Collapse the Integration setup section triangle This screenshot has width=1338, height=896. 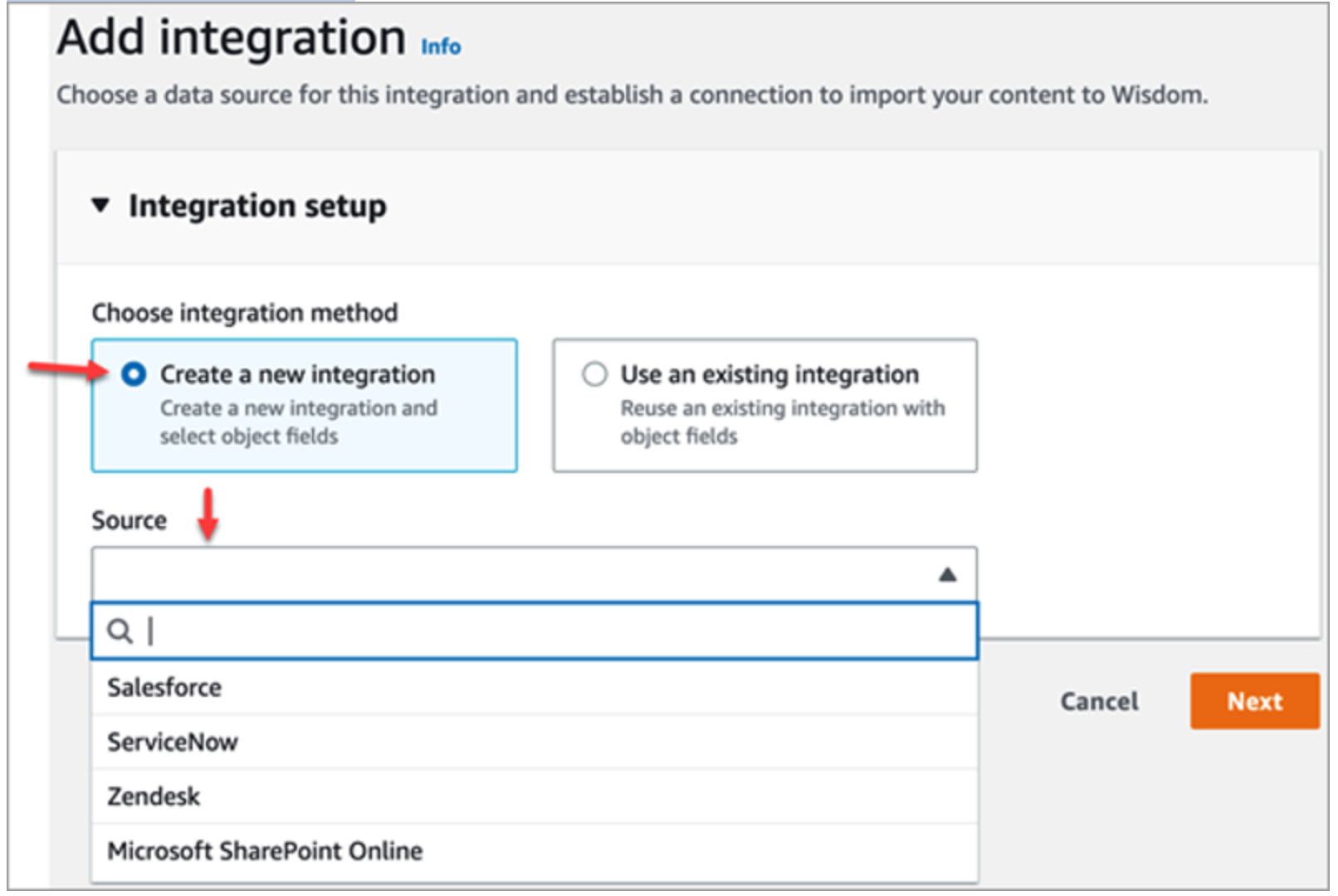100,205
